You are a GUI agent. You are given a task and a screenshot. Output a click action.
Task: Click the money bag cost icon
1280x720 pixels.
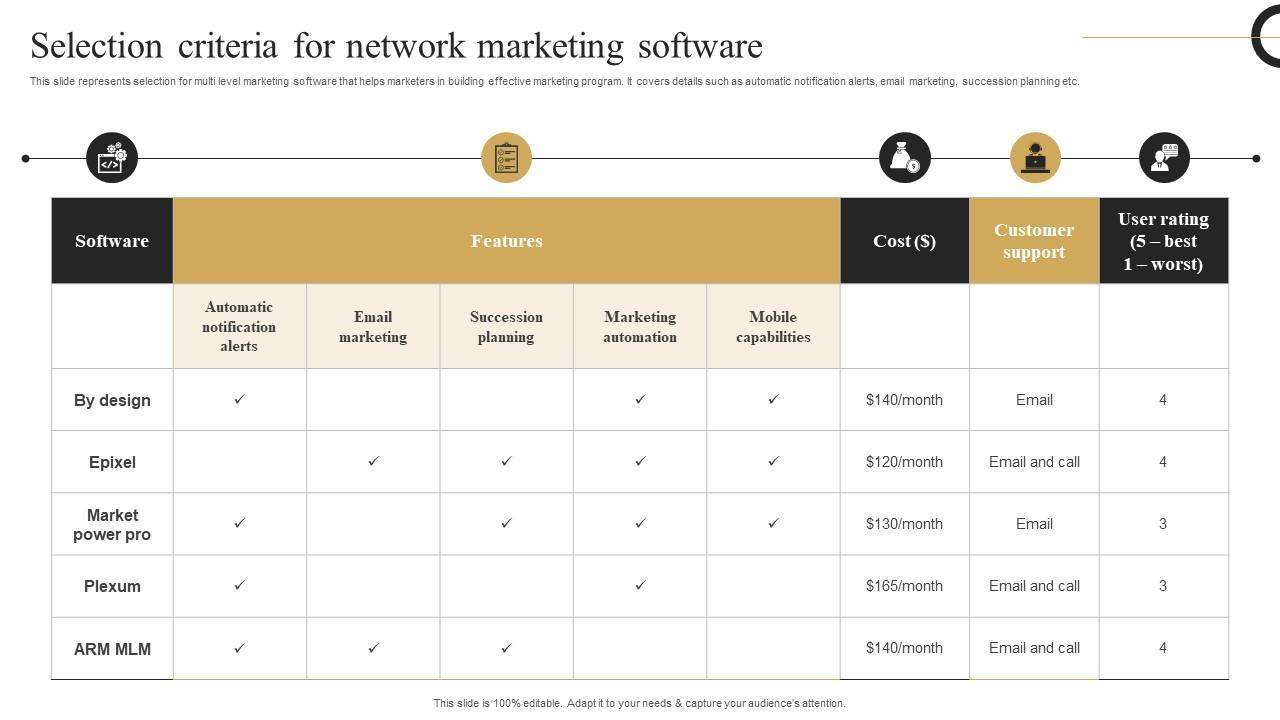tap(904, 158)
